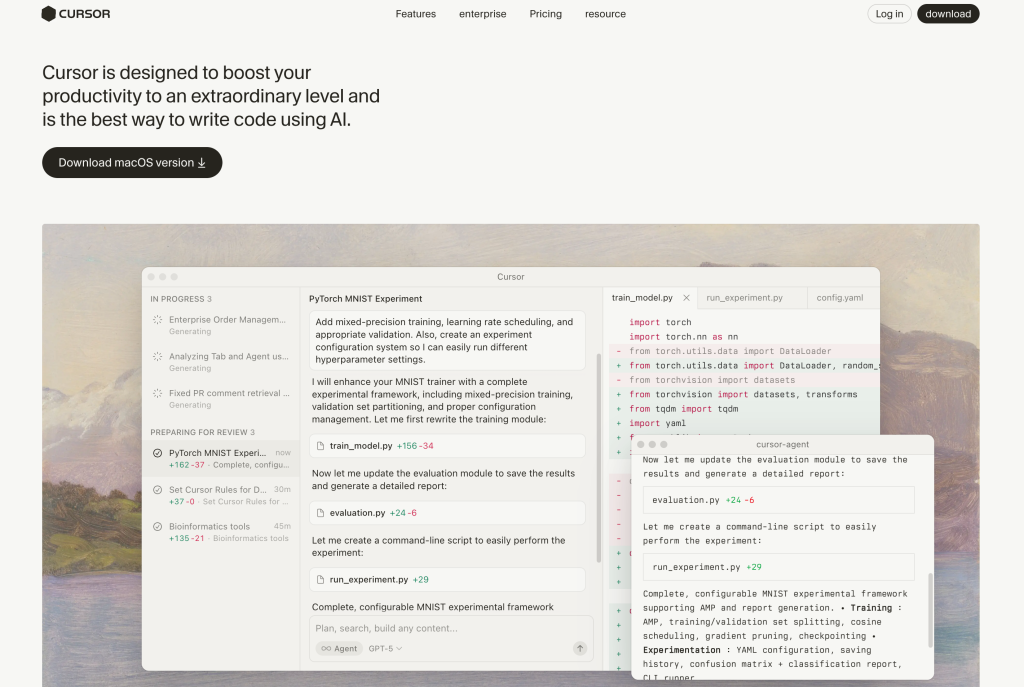The width and height of the screenshot is (1024, 687).
Task: Open Features in the top navigation
Action: point(415,14)
